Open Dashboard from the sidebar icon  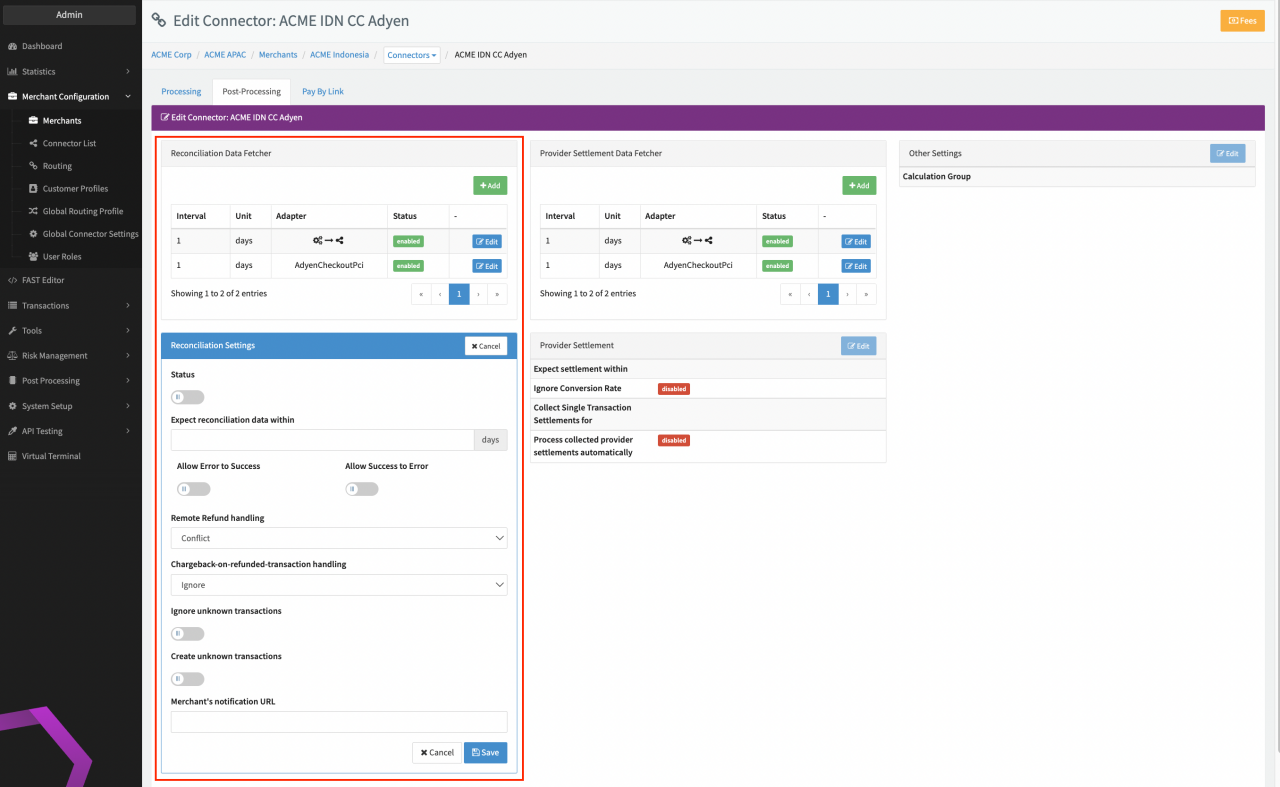click(12, 46)
